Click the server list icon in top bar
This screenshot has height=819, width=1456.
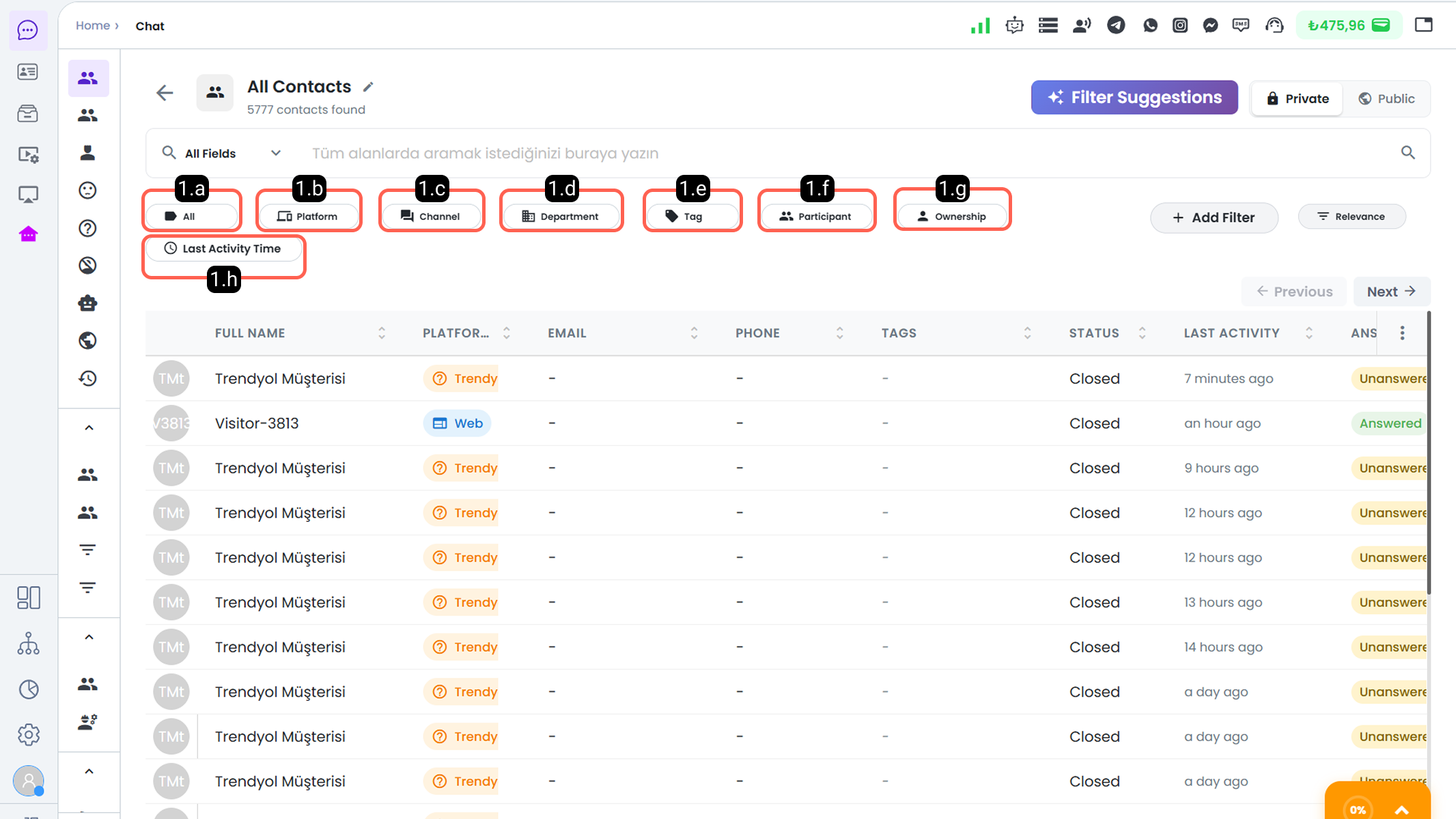1048,26
